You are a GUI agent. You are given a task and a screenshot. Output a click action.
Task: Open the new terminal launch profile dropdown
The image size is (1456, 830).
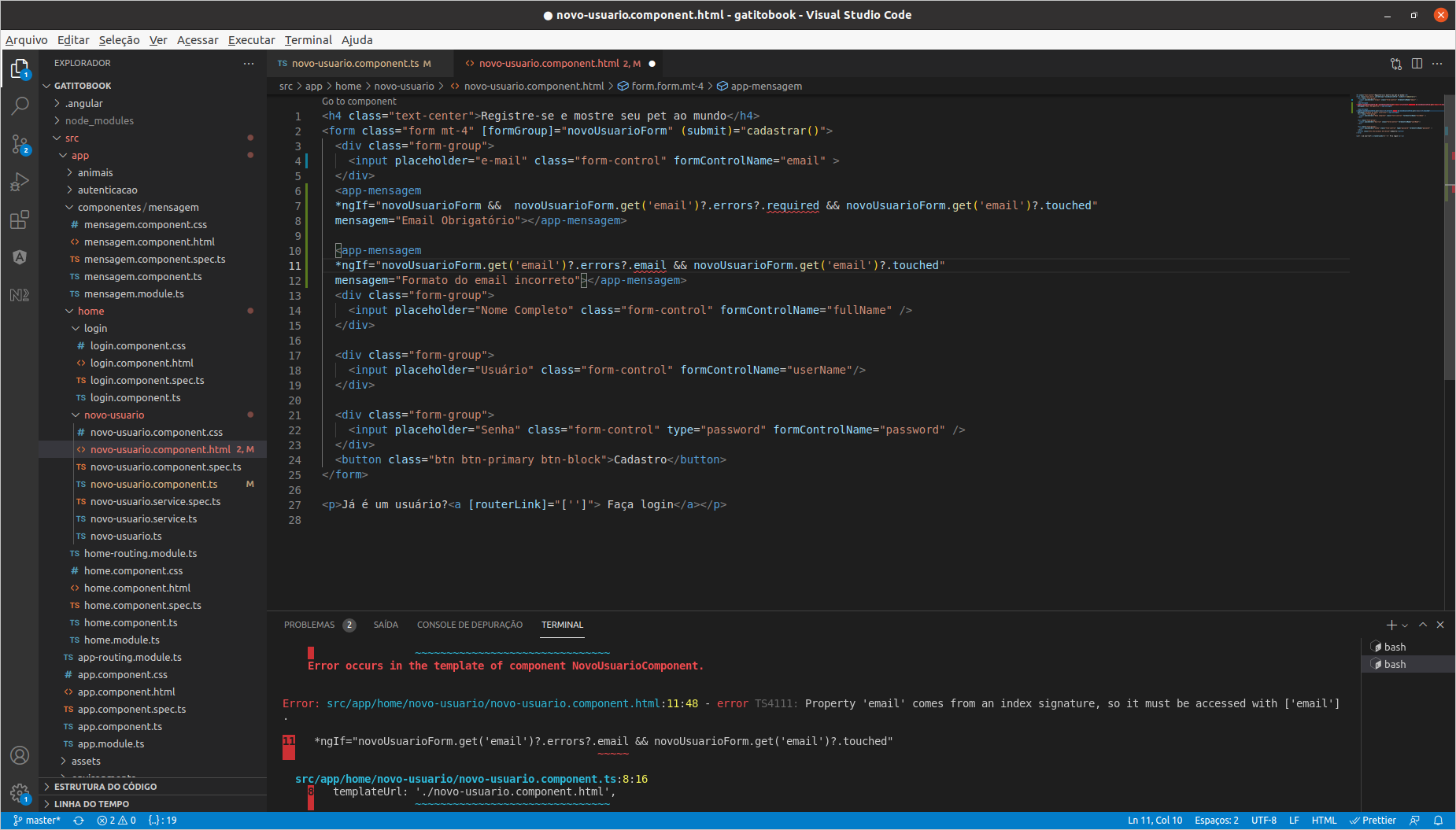coord(1405,625)
